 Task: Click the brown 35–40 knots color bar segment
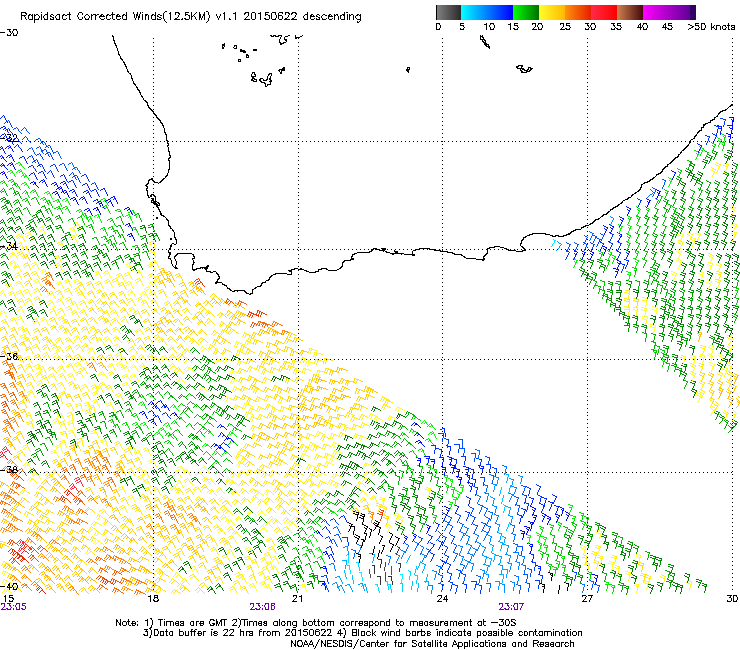tap(630, 12)
